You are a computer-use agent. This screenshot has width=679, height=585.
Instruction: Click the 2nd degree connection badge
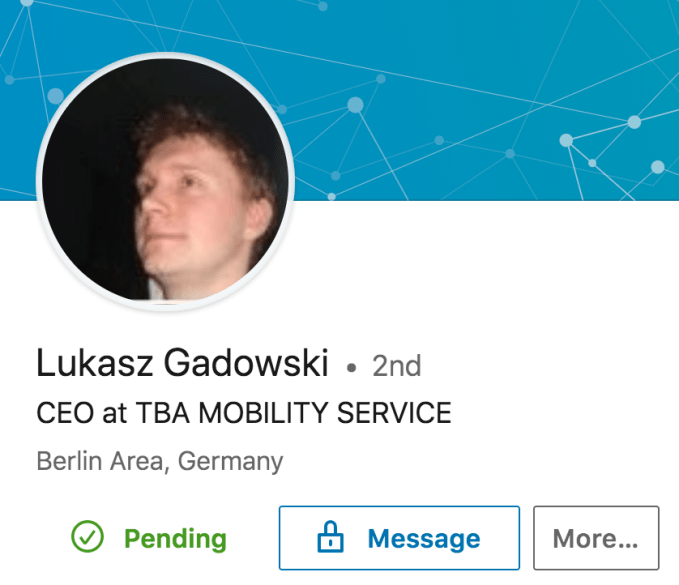point(396,366)
